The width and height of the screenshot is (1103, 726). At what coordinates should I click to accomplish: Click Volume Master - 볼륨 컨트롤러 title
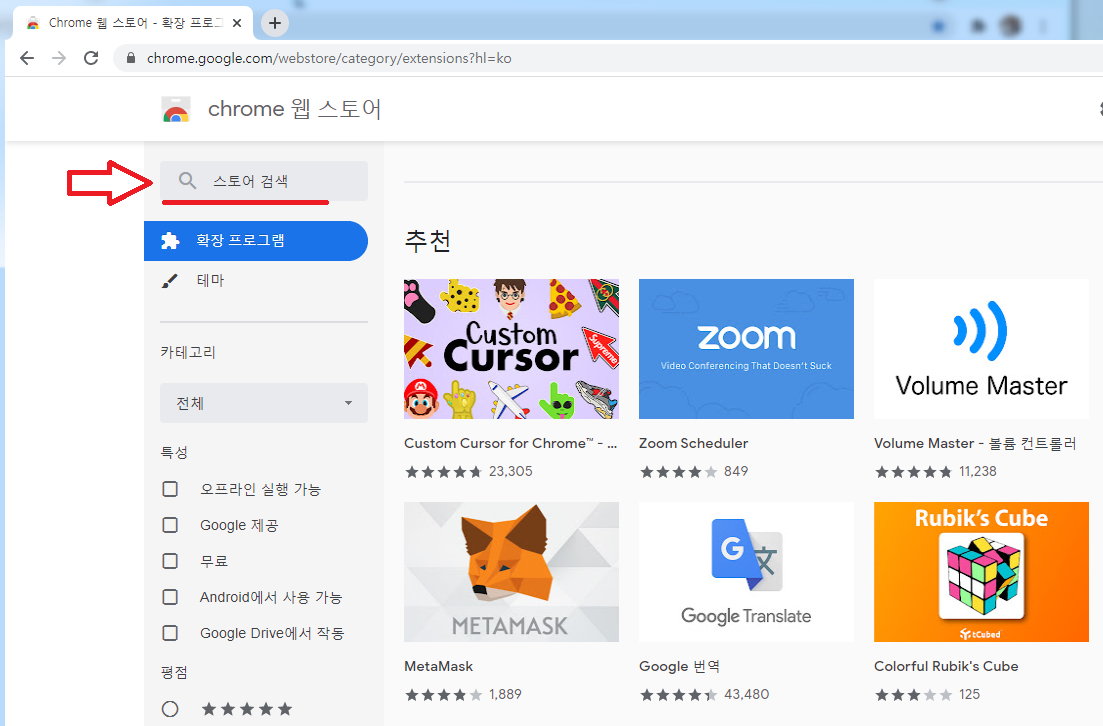point(975,443)
